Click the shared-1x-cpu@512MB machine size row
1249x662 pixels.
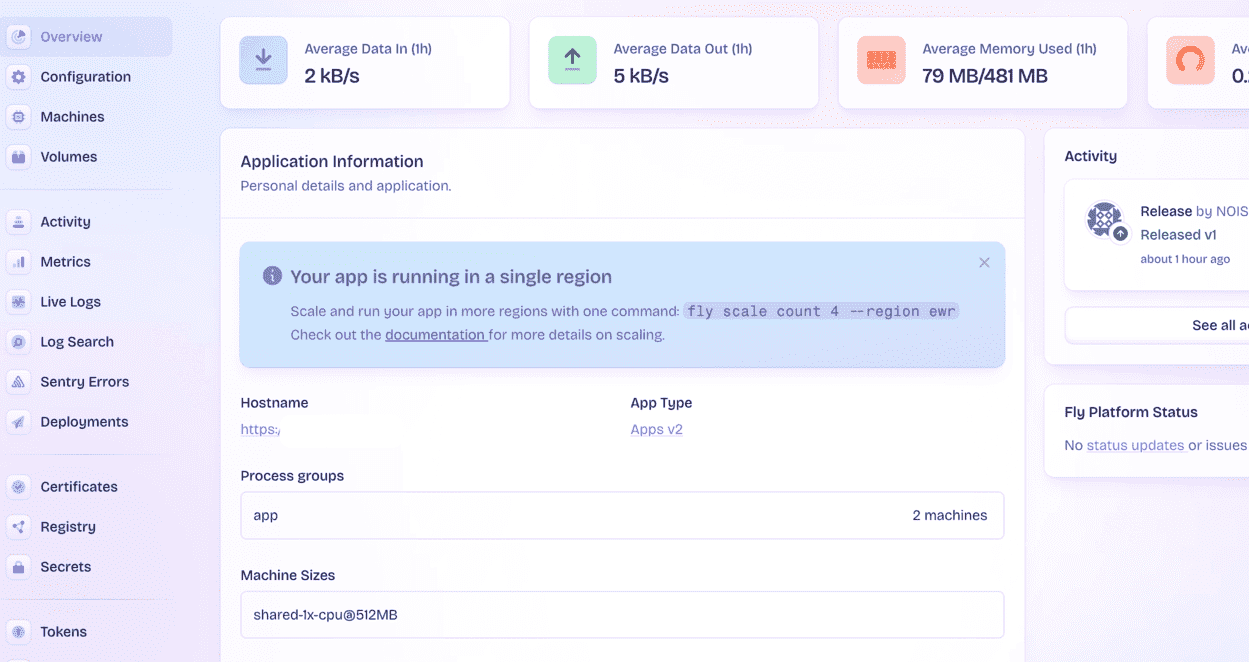coord(622,615)
